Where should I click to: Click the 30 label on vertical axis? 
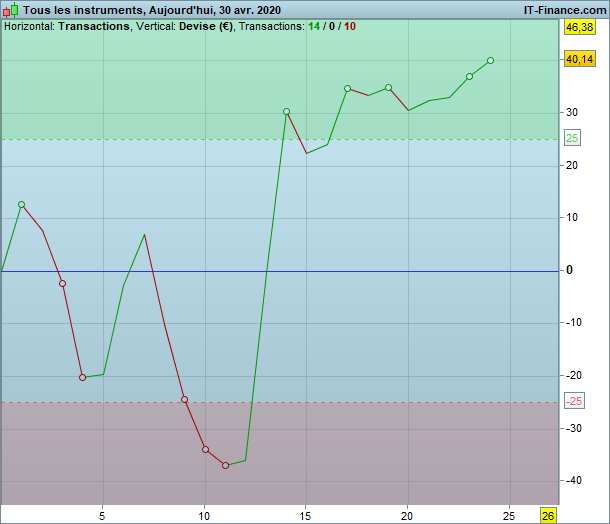(x=571, y=112)
